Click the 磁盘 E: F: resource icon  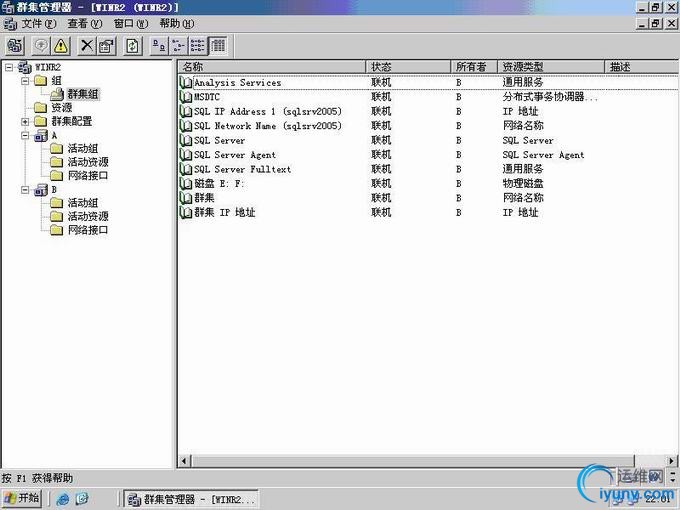186,183
